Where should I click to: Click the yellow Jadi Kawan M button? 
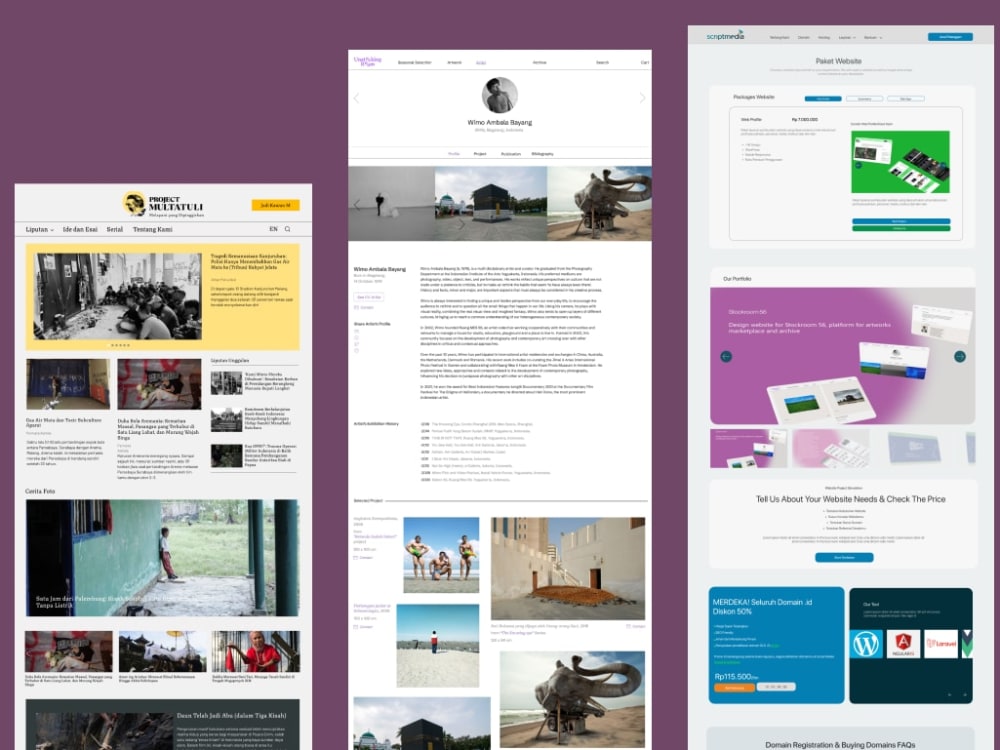(x=276, y=205)
